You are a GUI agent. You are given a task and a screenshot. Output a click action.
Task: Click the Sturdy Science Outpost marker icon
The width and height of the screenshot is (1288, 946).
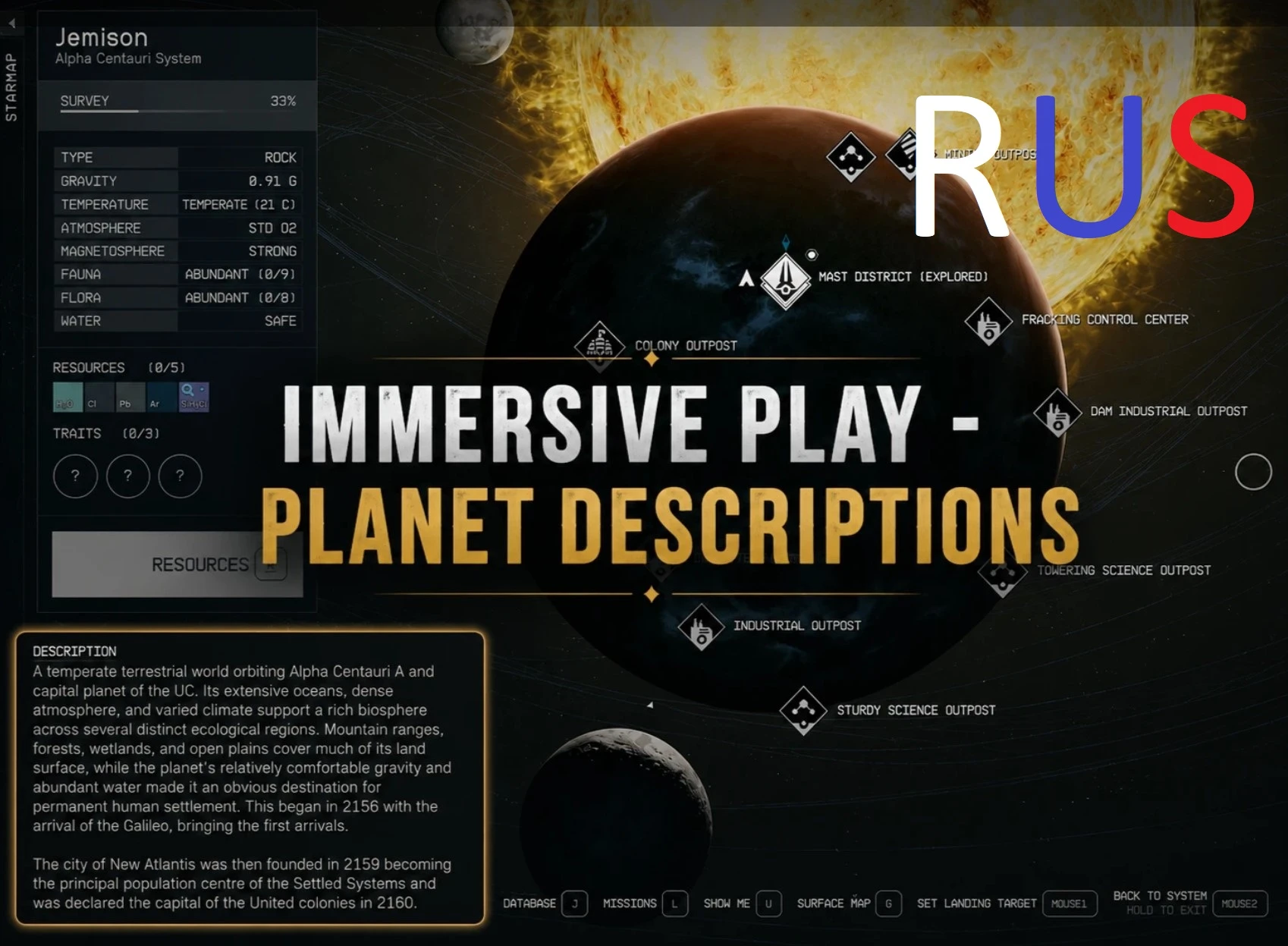(803, 711)
